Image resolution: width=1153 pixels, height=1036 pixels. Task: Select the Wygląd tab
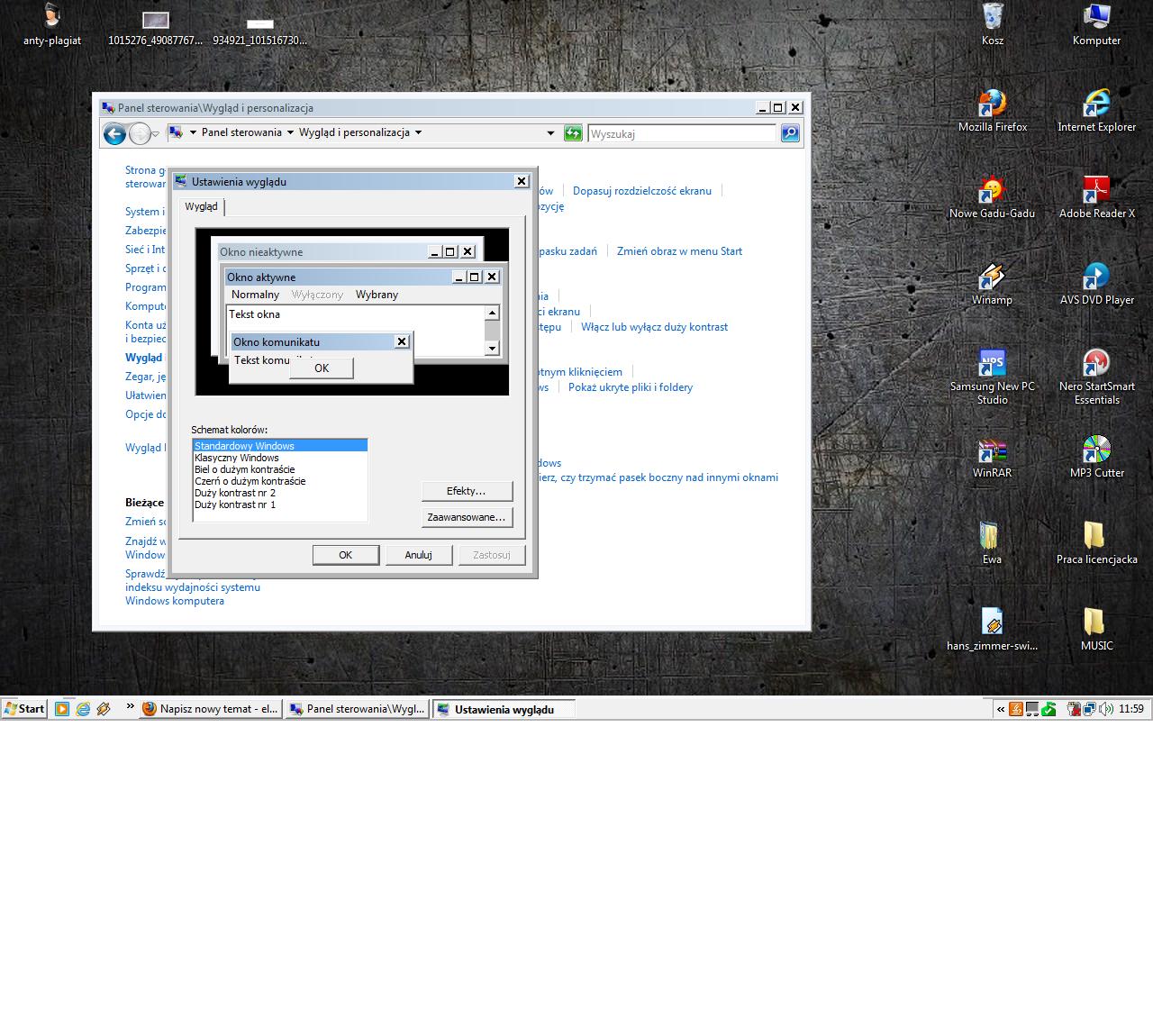coord(201,206)
